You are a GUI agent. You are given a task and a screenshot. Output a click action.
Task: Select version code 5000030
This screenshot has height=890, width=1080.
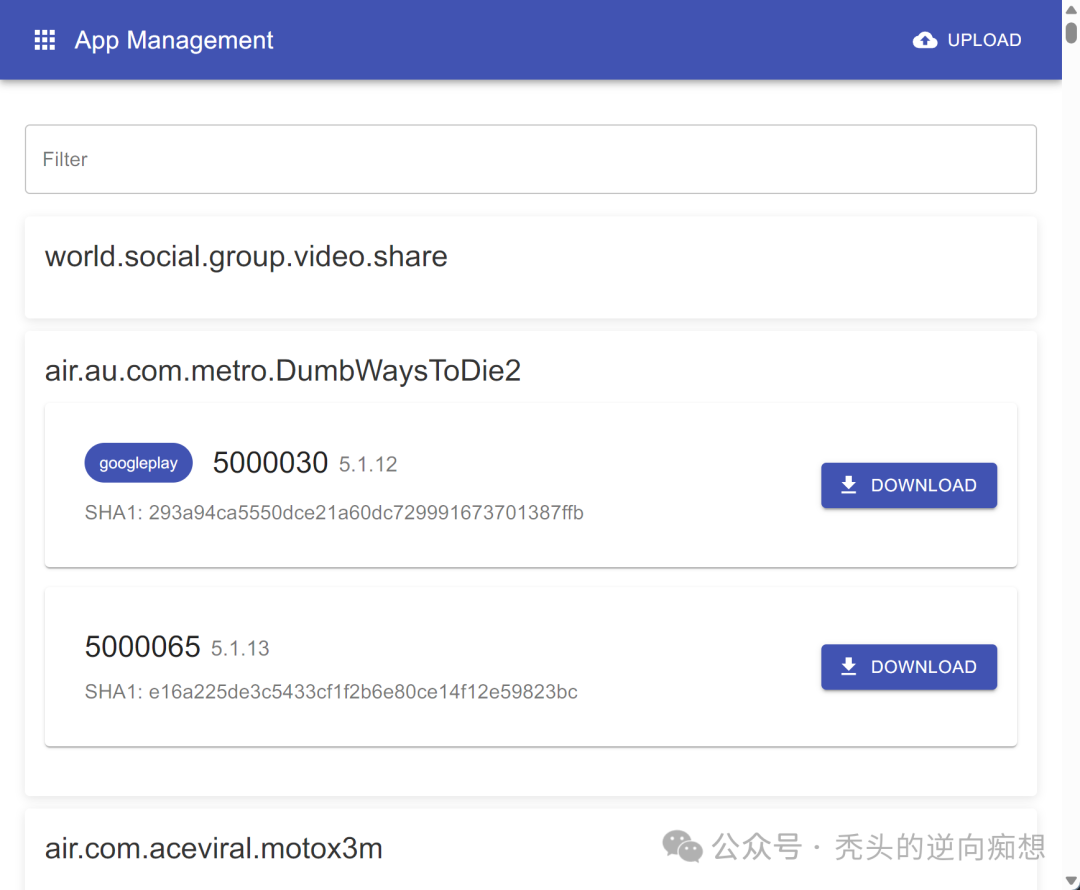tap(270, 463)
